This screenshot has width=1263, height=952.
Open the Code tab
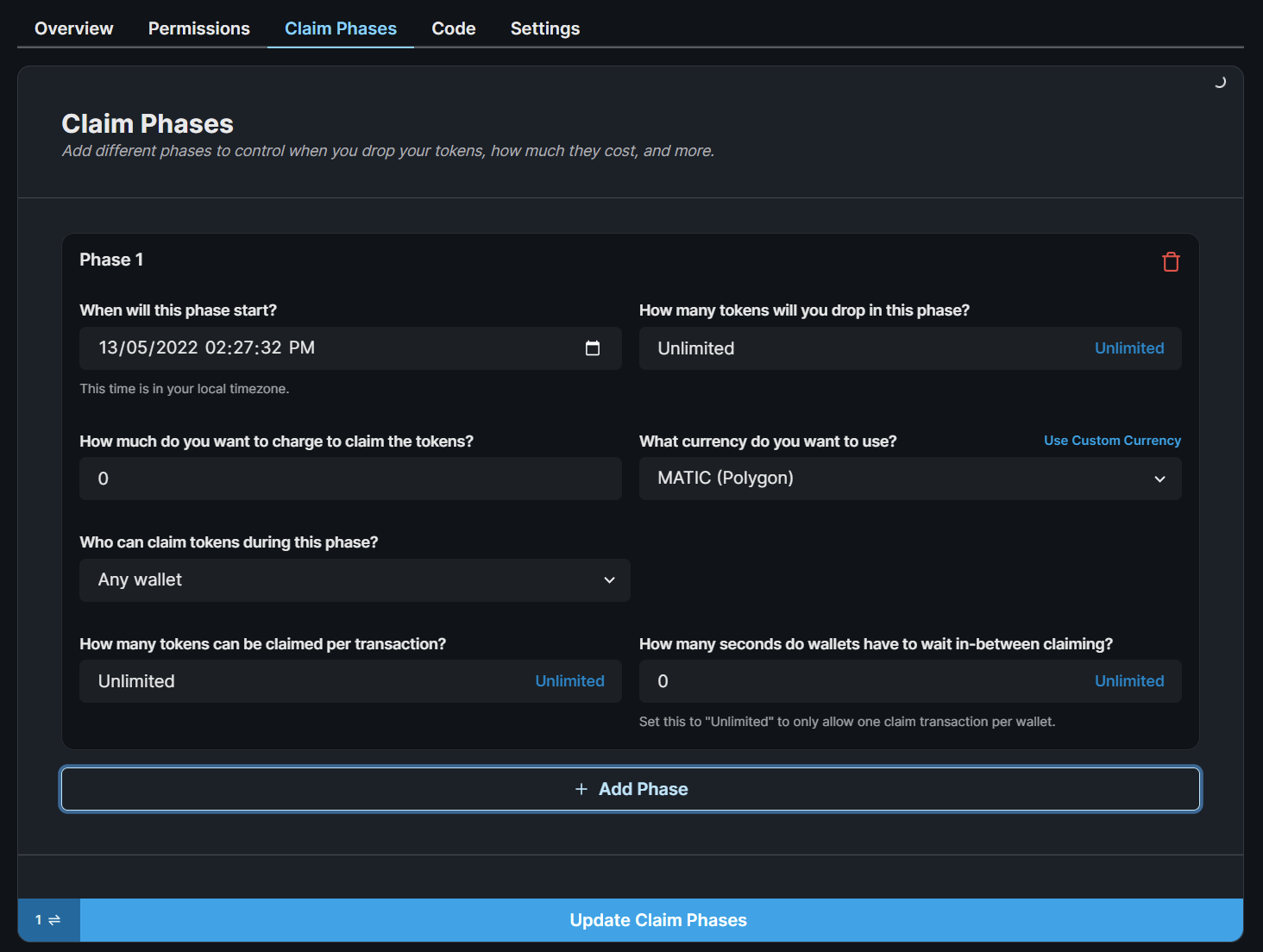coord(453,28)
